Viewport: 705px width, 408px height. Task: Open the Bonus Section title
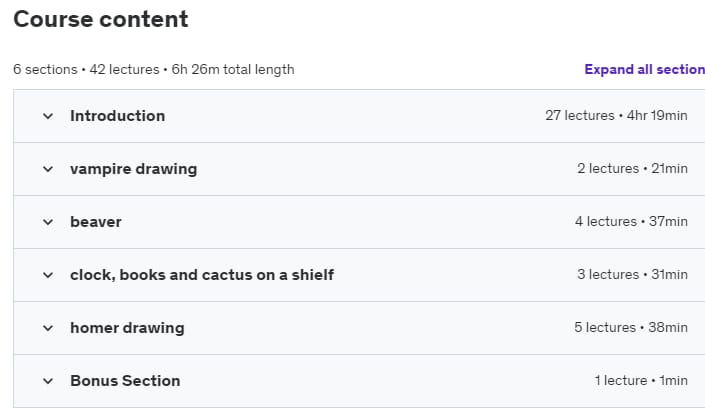tap(125, 381)
